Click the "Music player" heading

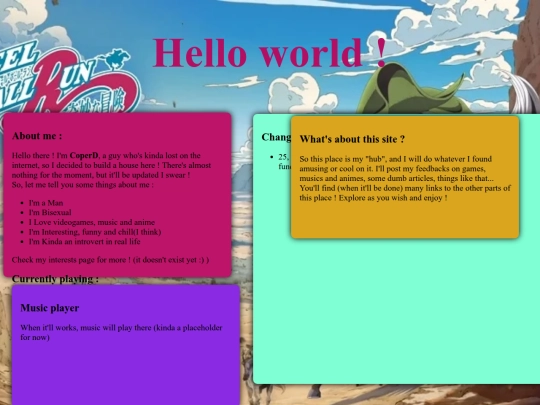pyautogui.click(x=50, y=308)
